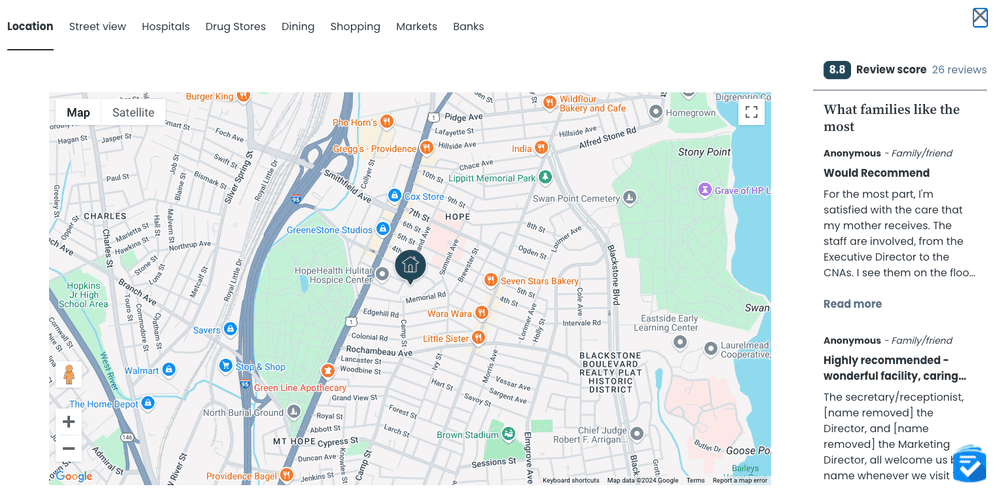Click the Eastside Early Learning Center marker
The width and height of the screenshot is (999, 495).
pos(680,343)
